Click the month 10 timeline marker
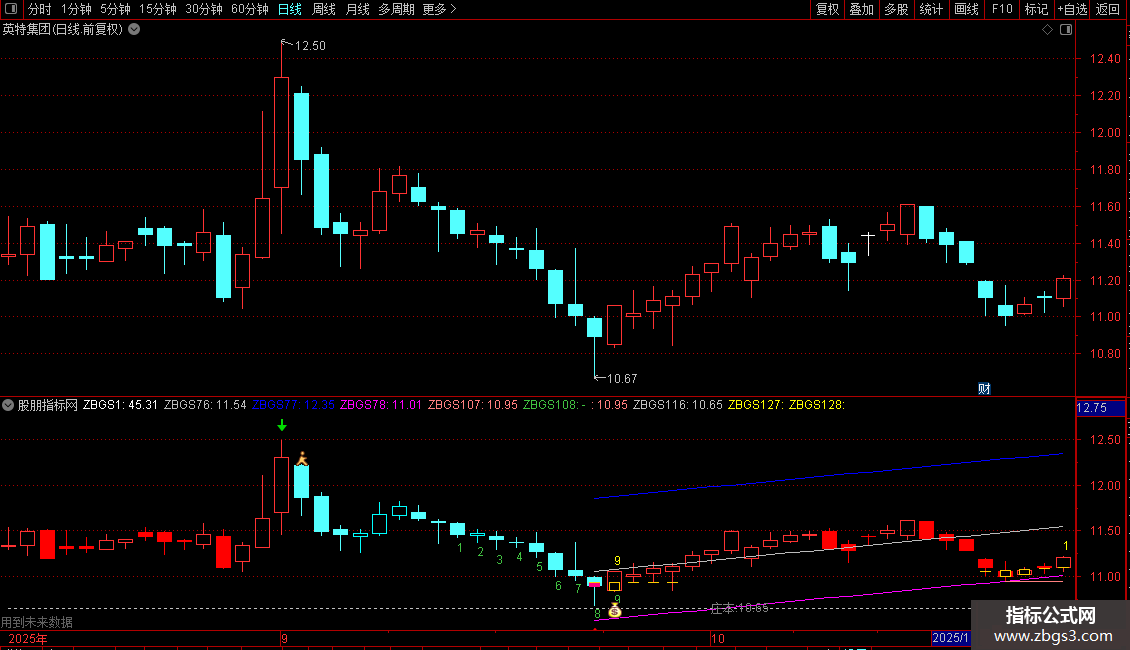 click(x=717, y=638)
